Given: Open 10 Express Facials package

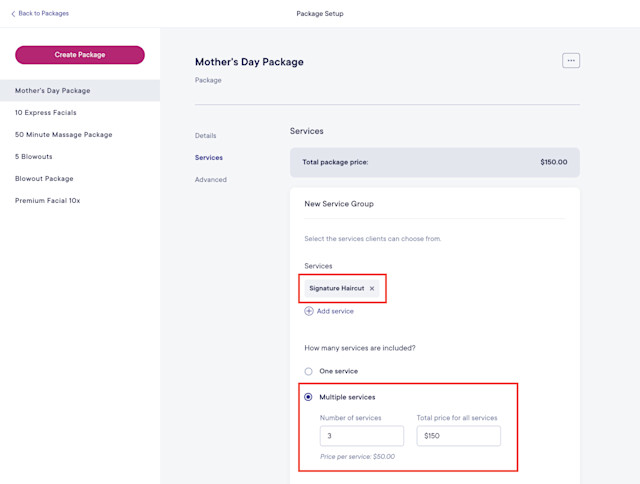Looking at the screenshot, I should [x=46, y=113].
